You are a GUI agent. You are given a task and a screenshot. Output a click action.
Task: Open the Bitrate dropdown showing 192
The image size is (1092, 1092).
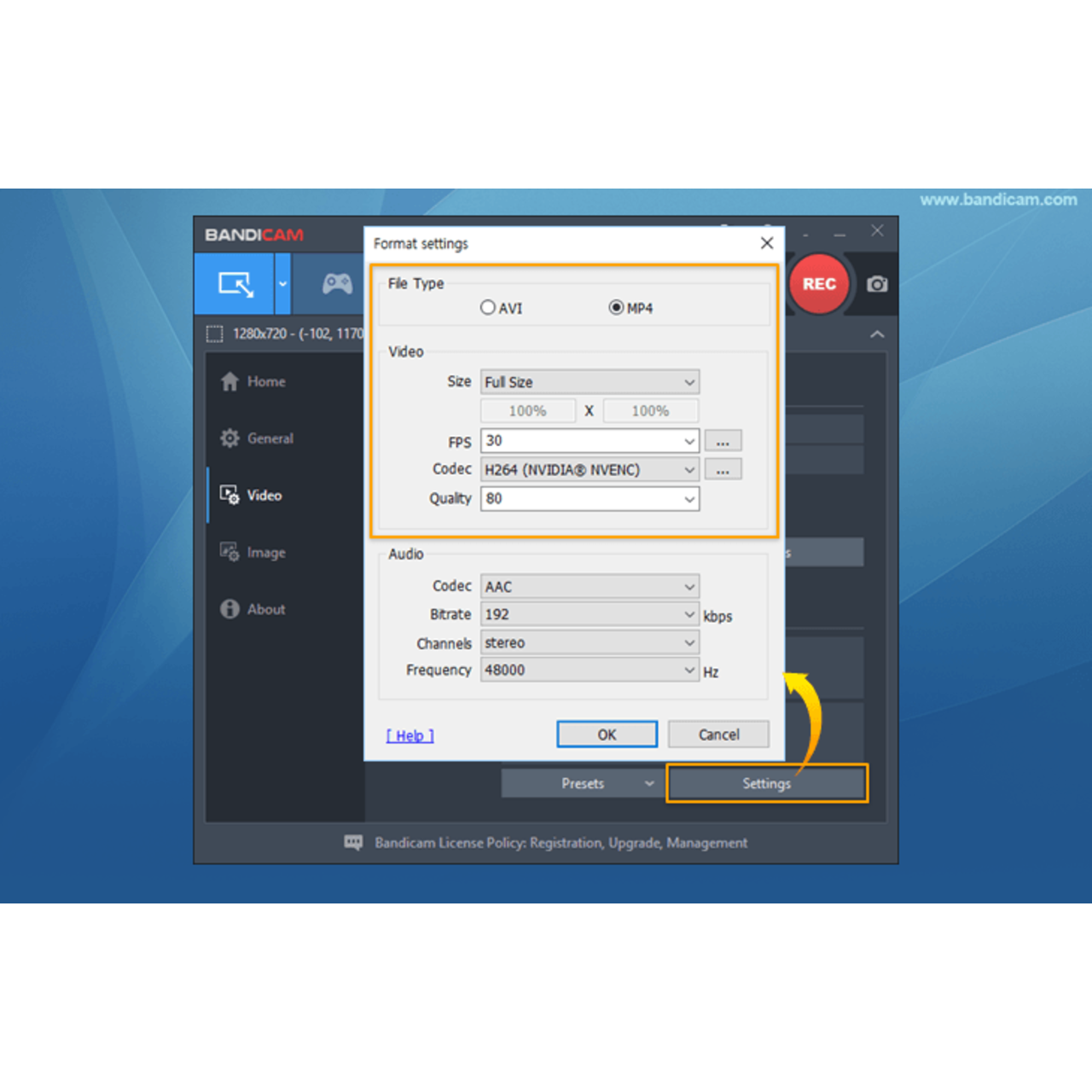click(590, 614)
